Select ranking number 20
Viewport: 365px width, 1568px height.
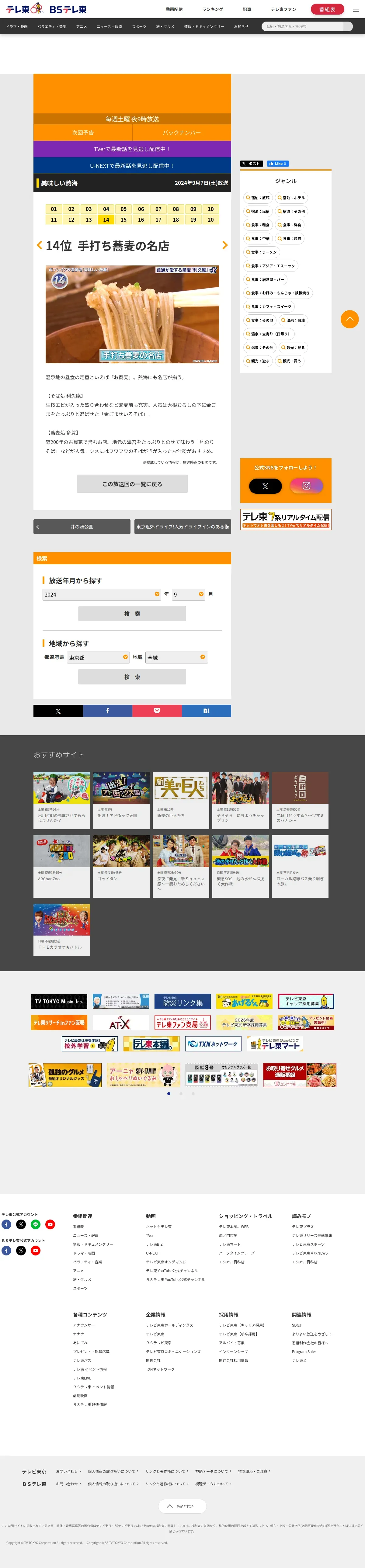[x=211, y=220]
